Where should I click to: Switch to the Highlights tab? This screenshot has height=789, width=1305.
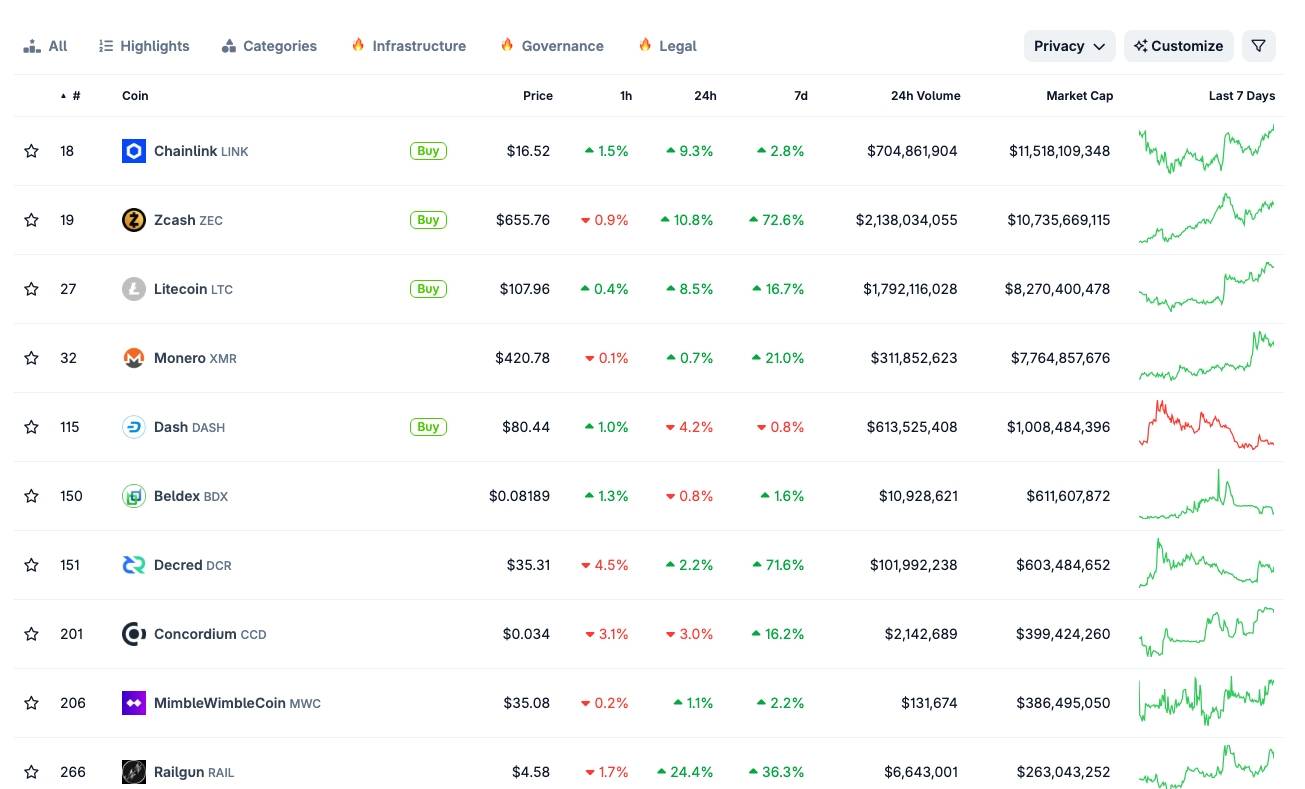pyautogui.click(x=144, y=46)
